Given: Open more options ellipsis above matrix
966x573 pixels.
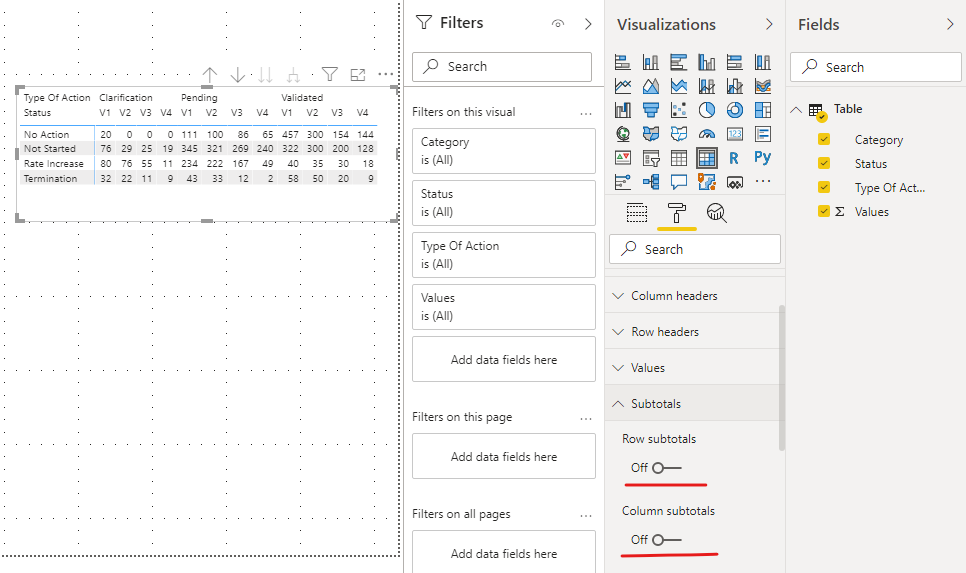Looking at the screenshot, I should tap(386, 74).
